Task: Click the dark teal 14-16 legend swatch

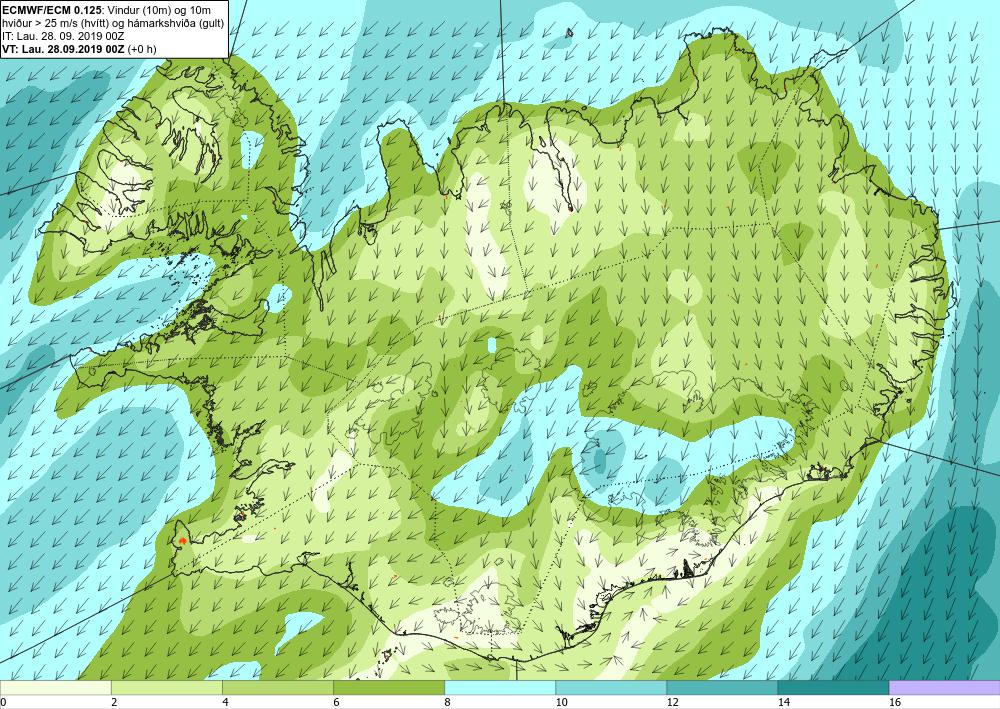Action: click(833, 687)
